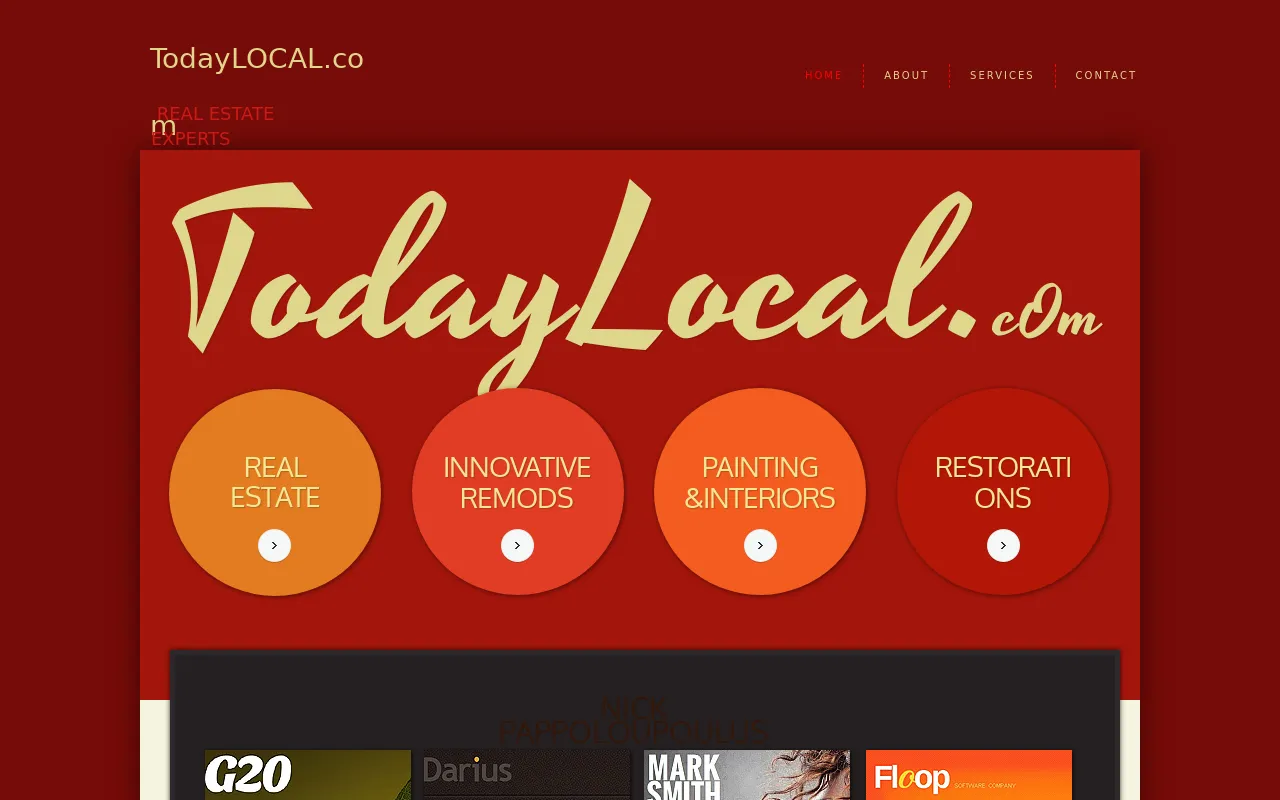Click the Real Estate Experts tagline
1280x800 pixels.
213,126
